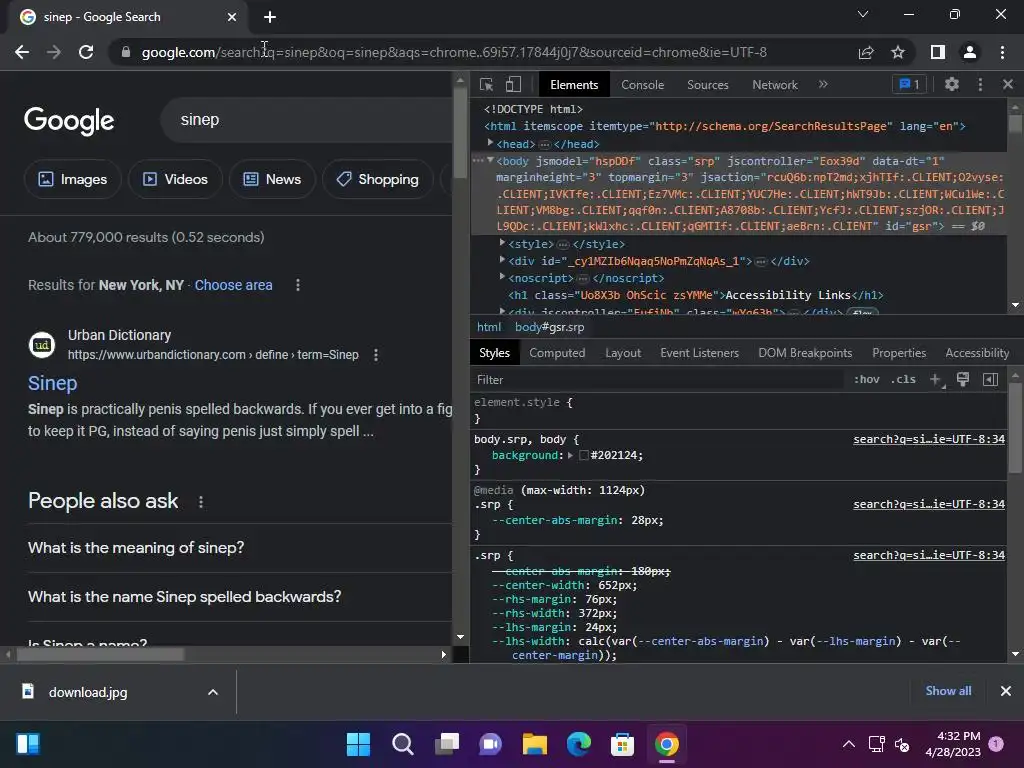The height and width of the screenshot is (768, 1024).
Task: Click the share page icon in address bar
Action: pos(866,52)
